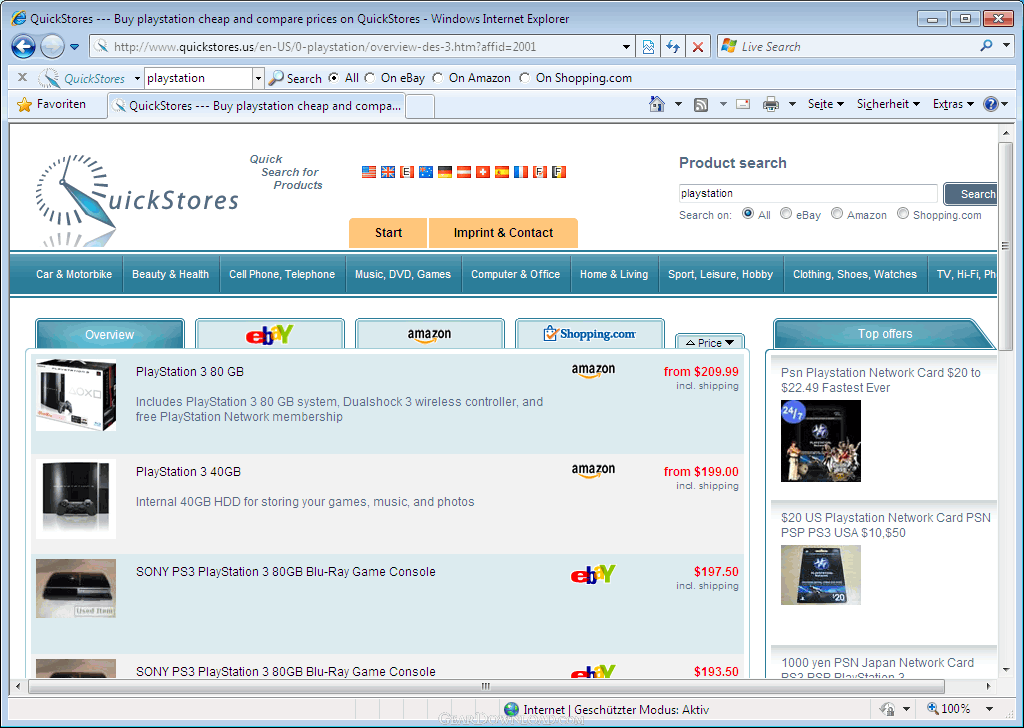Expand the address bar URL dropdown

[626, 47]
